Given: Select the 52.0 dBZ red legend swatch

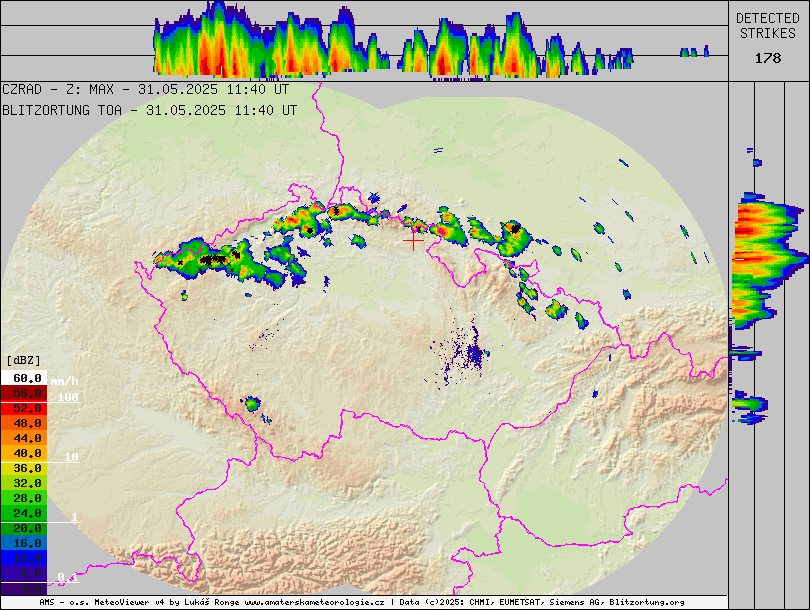Looking at the screenshot, I should [24, 408].
